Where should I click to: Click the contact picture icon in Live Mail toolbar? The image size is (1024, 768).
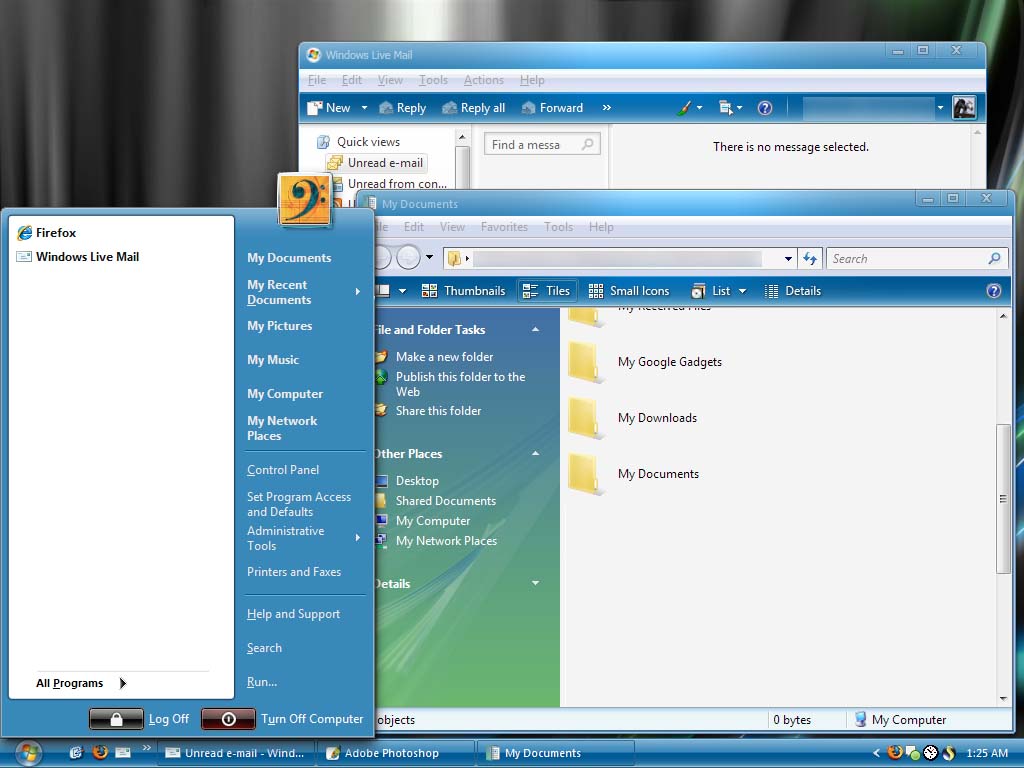tap(963, 107)
